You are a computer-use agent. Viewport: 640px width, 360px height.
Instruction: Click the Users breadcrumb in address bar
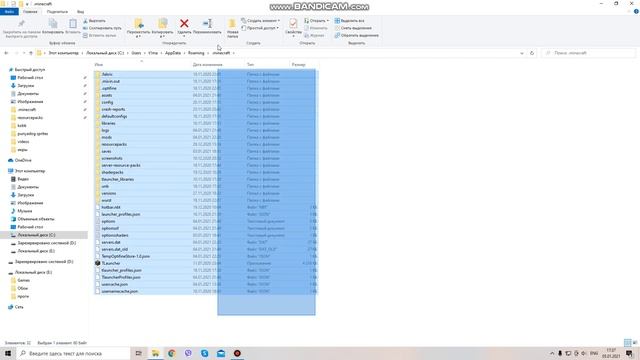(136, 53)
